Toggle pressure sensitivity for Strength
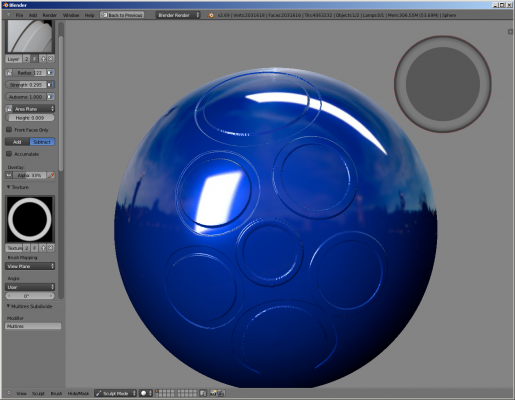The image size is (515, 400). coord(50,85)
